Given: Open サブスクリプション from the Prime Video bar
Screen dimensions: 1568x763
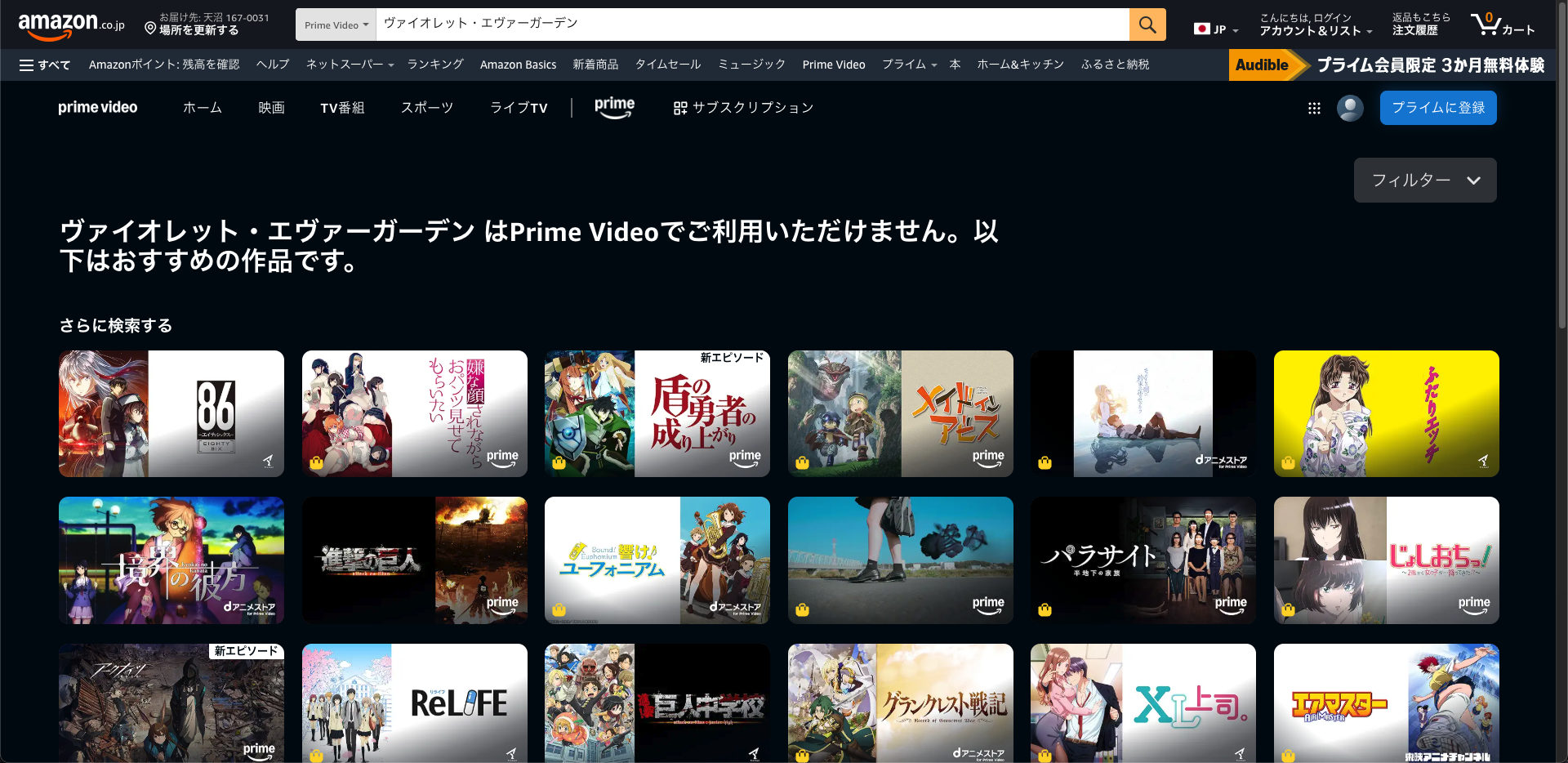Looking at the screenshot, I should tap(742, 107).
